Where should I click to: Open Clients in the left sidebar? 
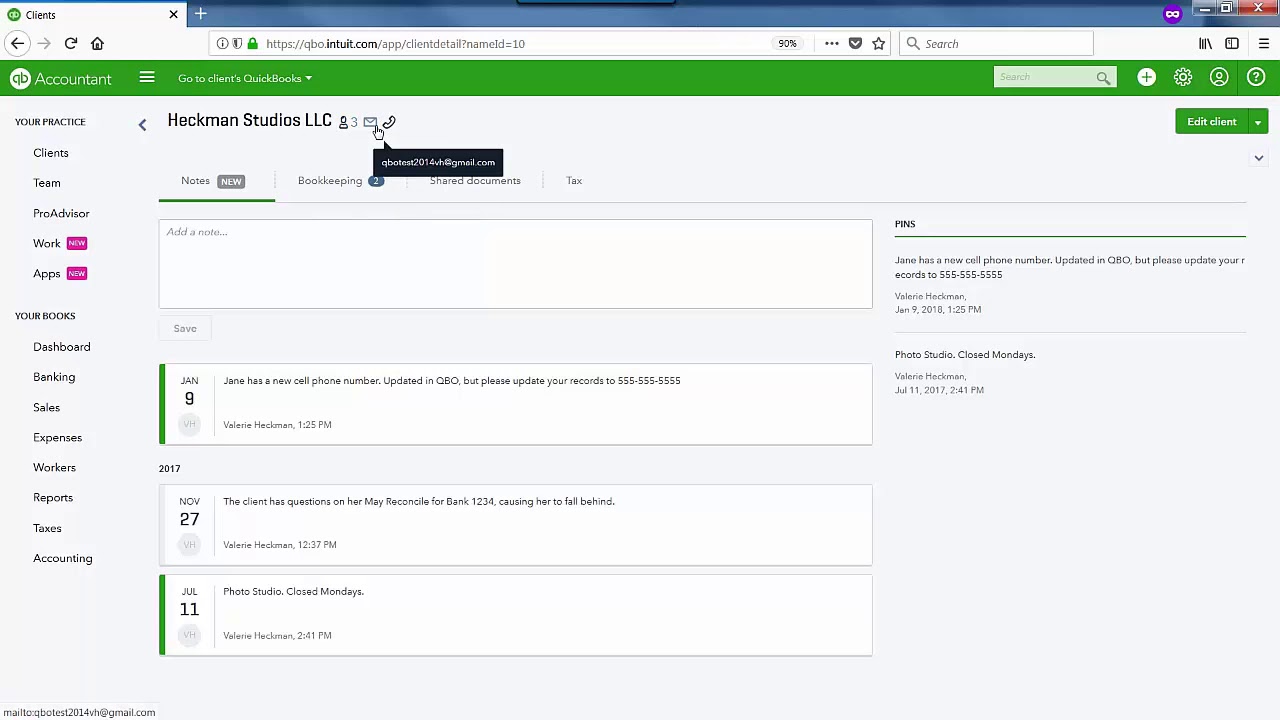tap(51, 153)
